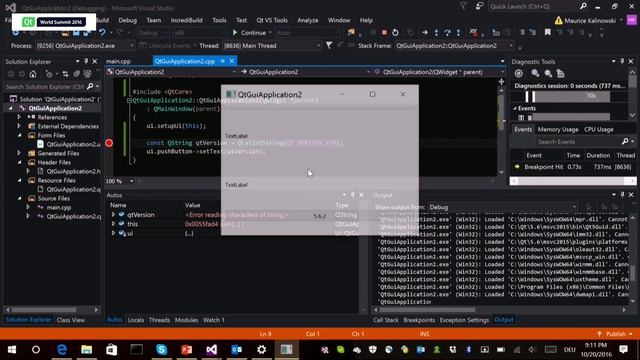Screen dimensions: 640x360
Task: Open Skype from the taskbar
Action: [162, 350]
